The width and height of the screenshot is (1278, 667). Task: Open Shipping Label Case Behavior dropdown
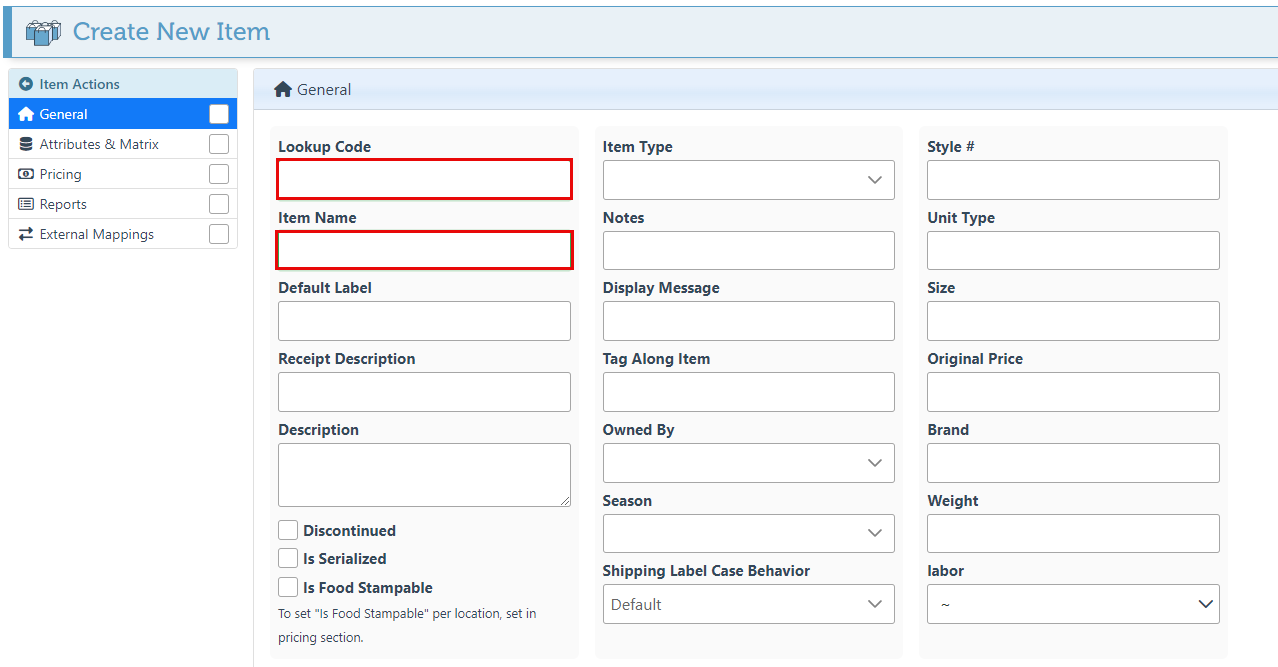click(748, 604)
